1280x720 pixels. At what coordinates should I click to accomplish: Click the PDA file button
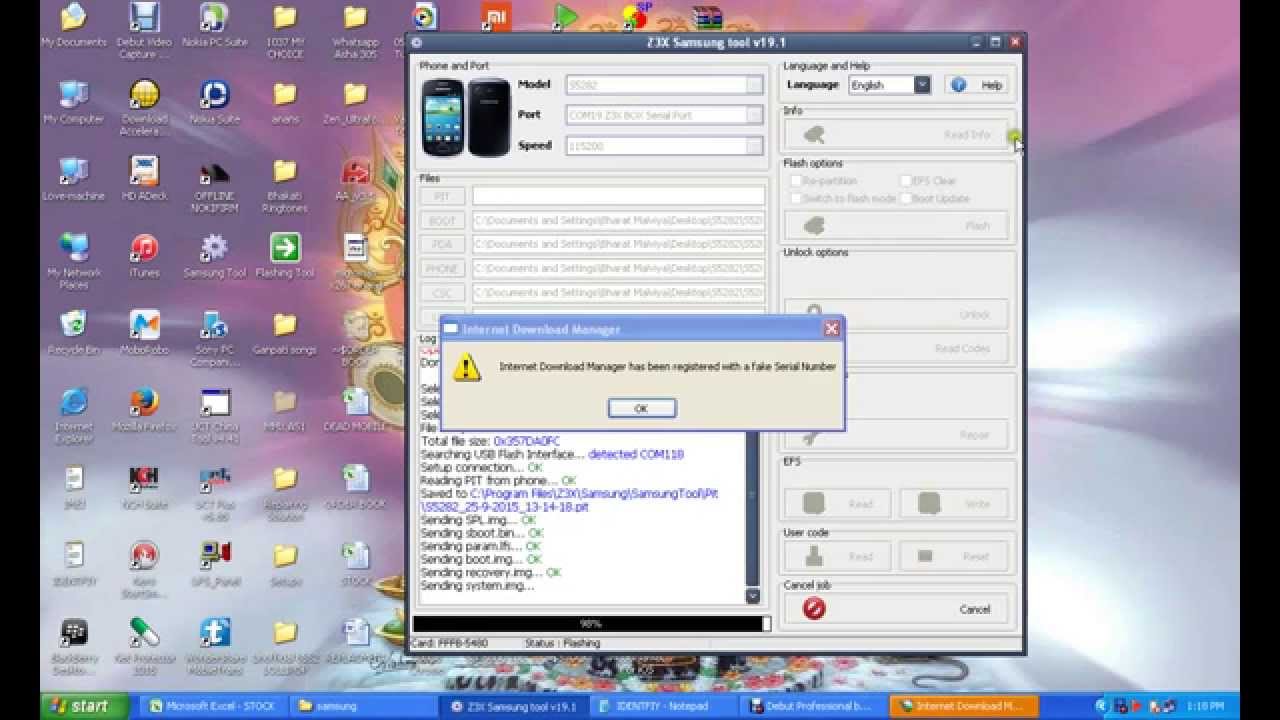[x=442, y=244]
